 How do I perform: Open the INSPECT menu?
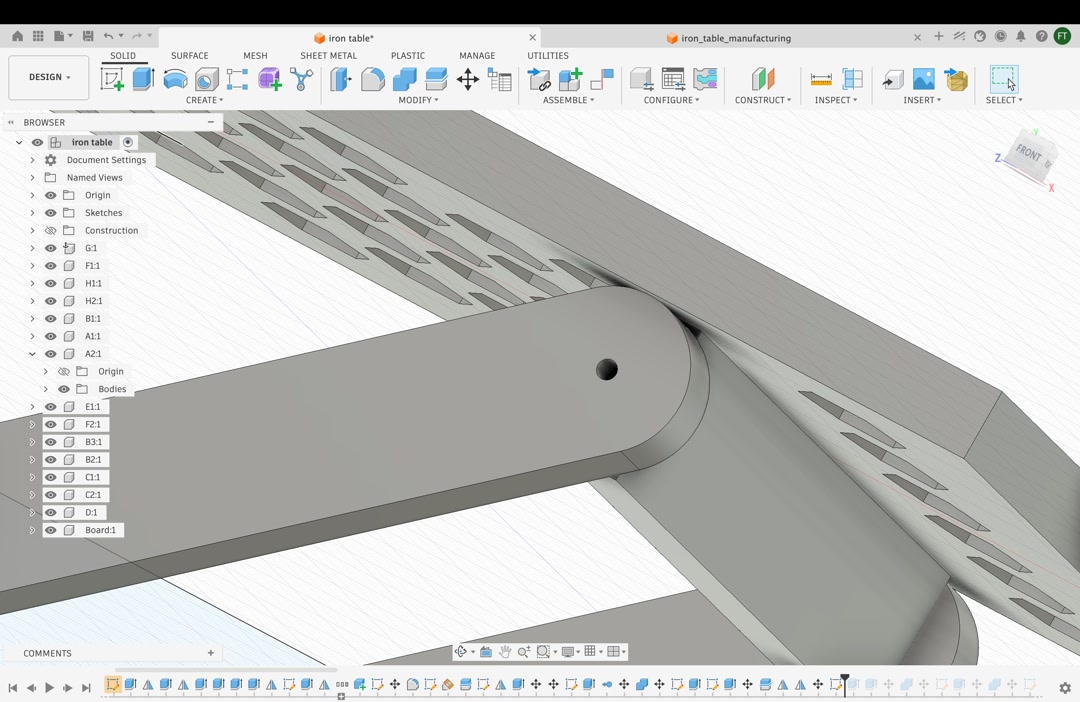[x=835, y=100]
